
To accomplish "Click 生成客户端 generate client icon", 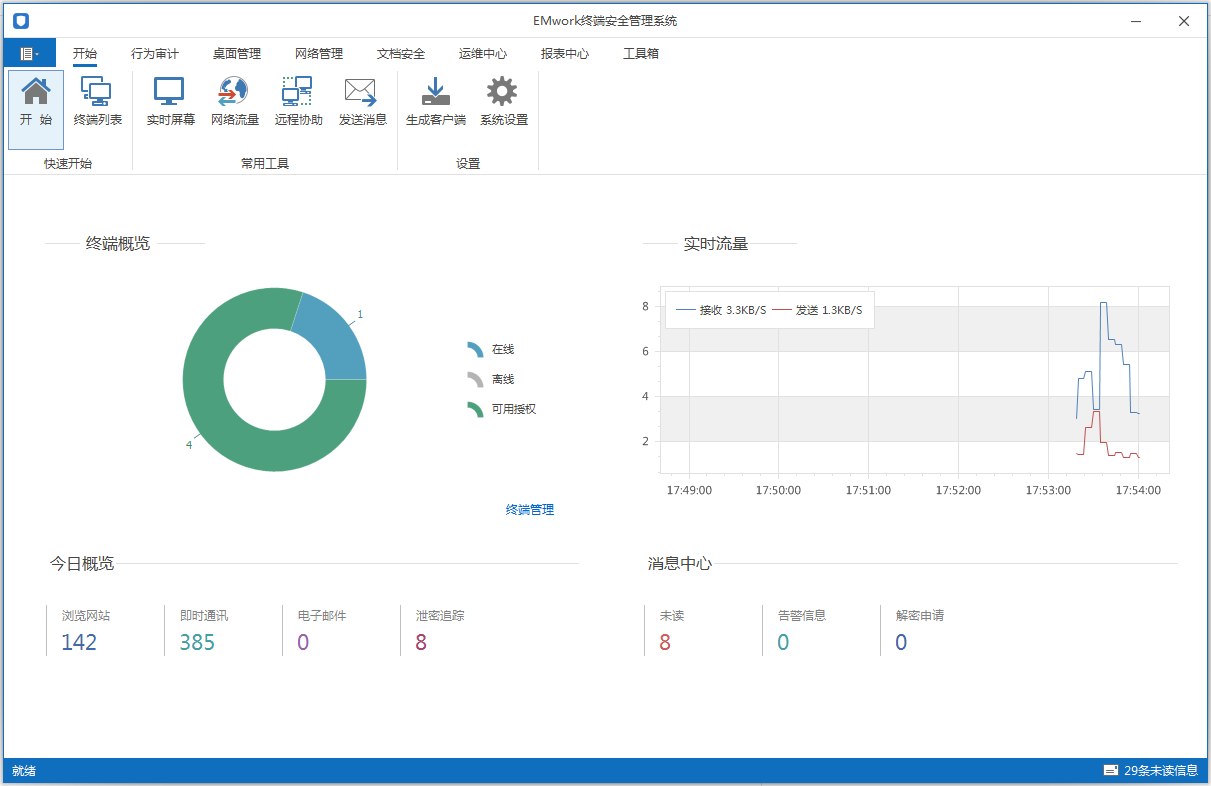I will click(435, 103).
